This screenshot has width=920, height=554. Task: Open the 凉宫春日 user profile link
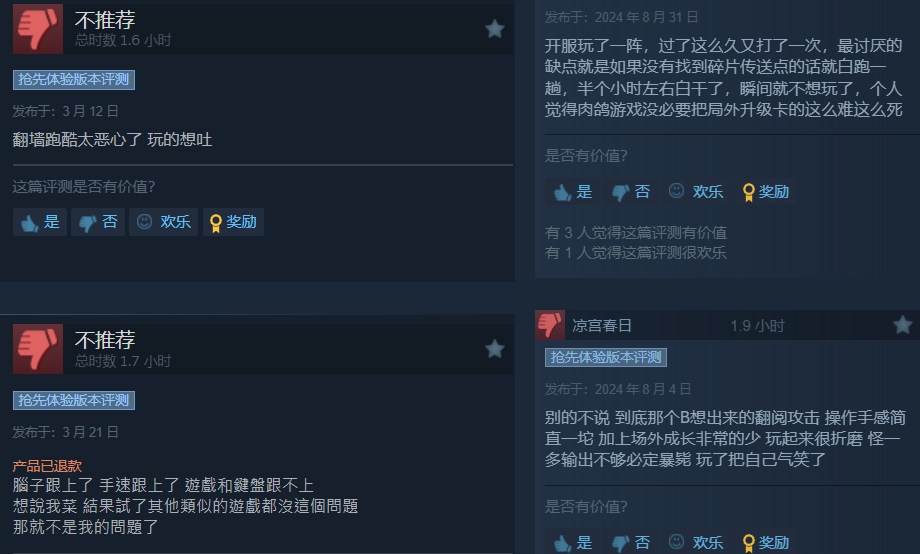(x=602, y=326)
